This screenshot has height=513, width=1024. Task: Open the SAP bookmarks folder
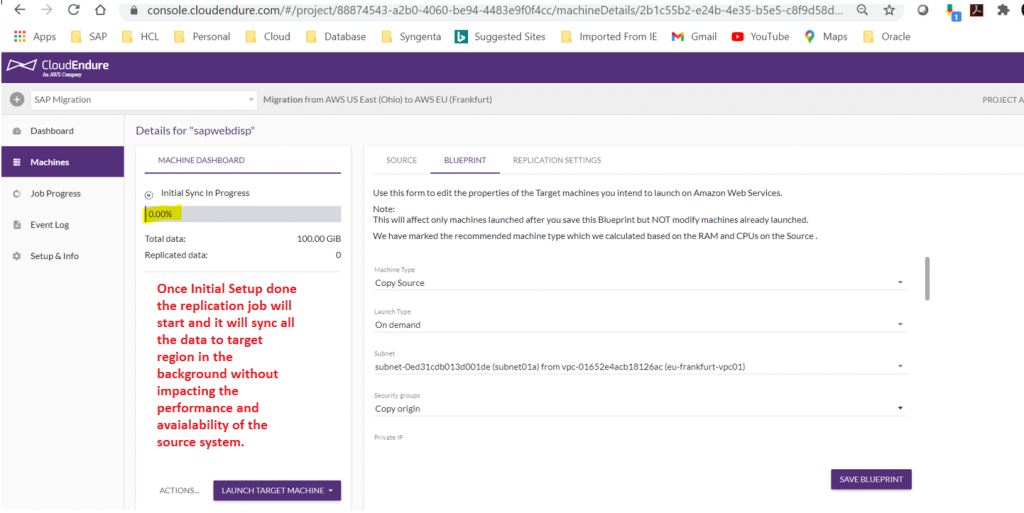point(88,37)
